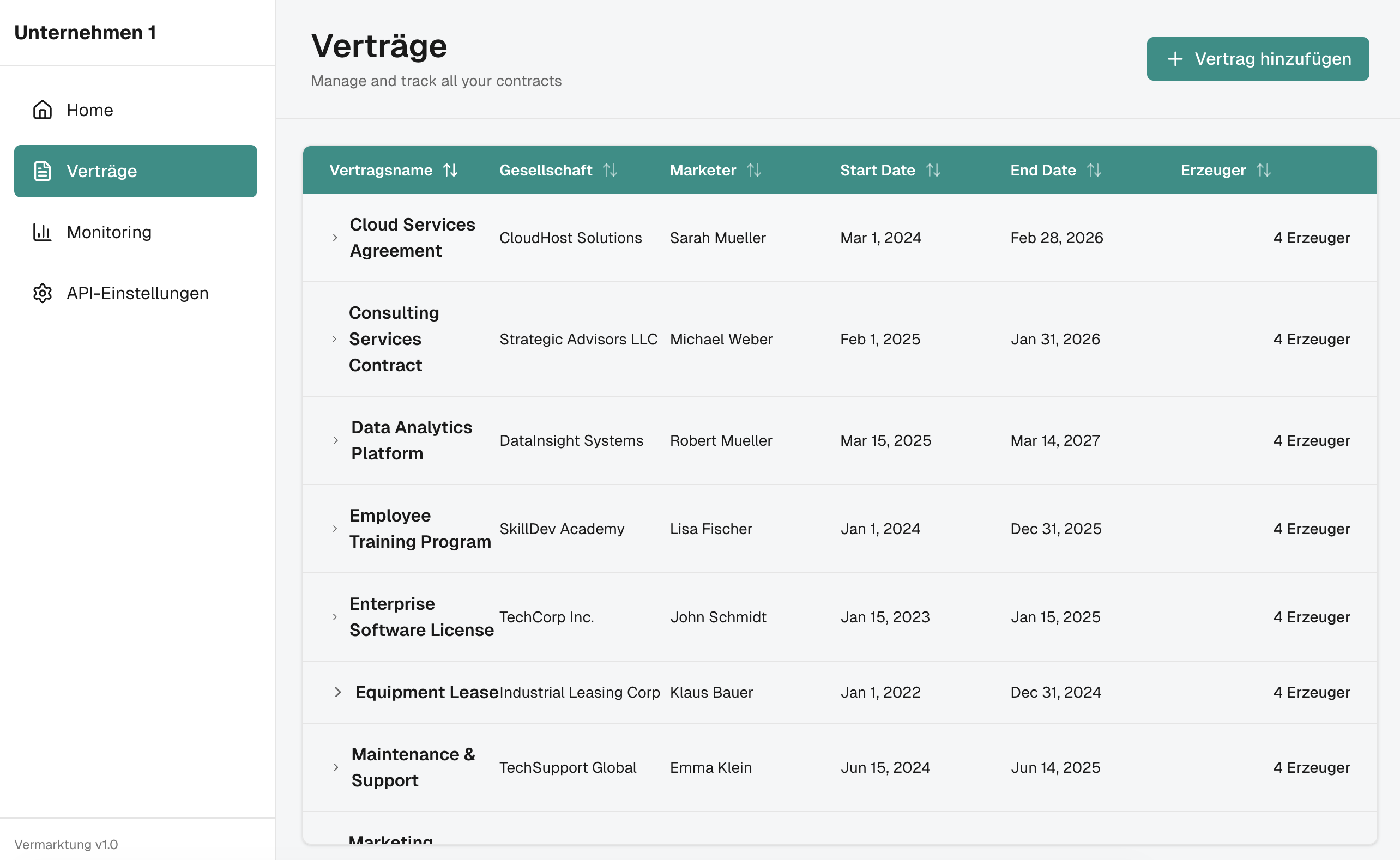The width and height of the screenshot is (1400, 860).
Task: Sort End Date with its sort icon
Action: [x=1094, y=169]
